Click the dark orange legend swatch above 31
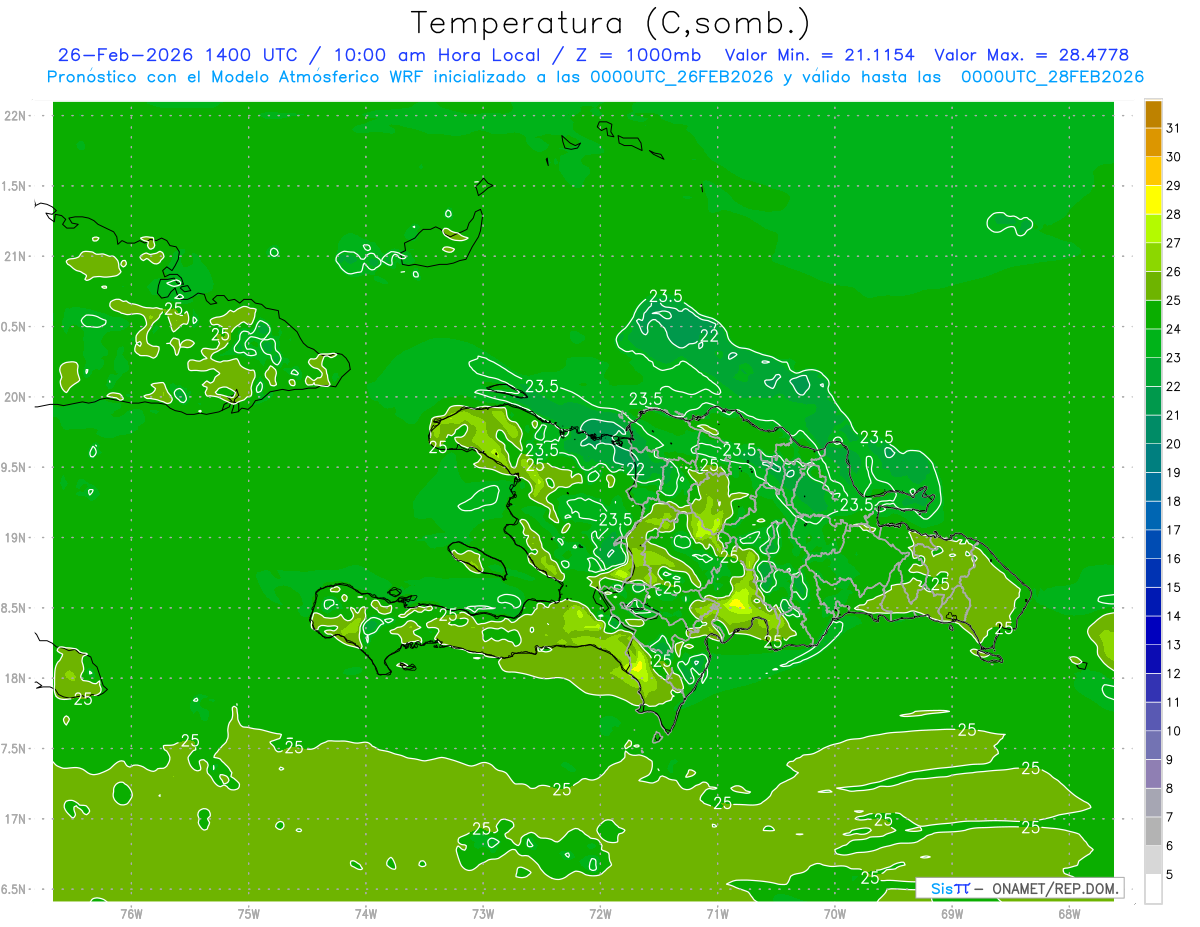Screen dimensions: 1200x927 pyautogui.click(x=1153, y=114)
